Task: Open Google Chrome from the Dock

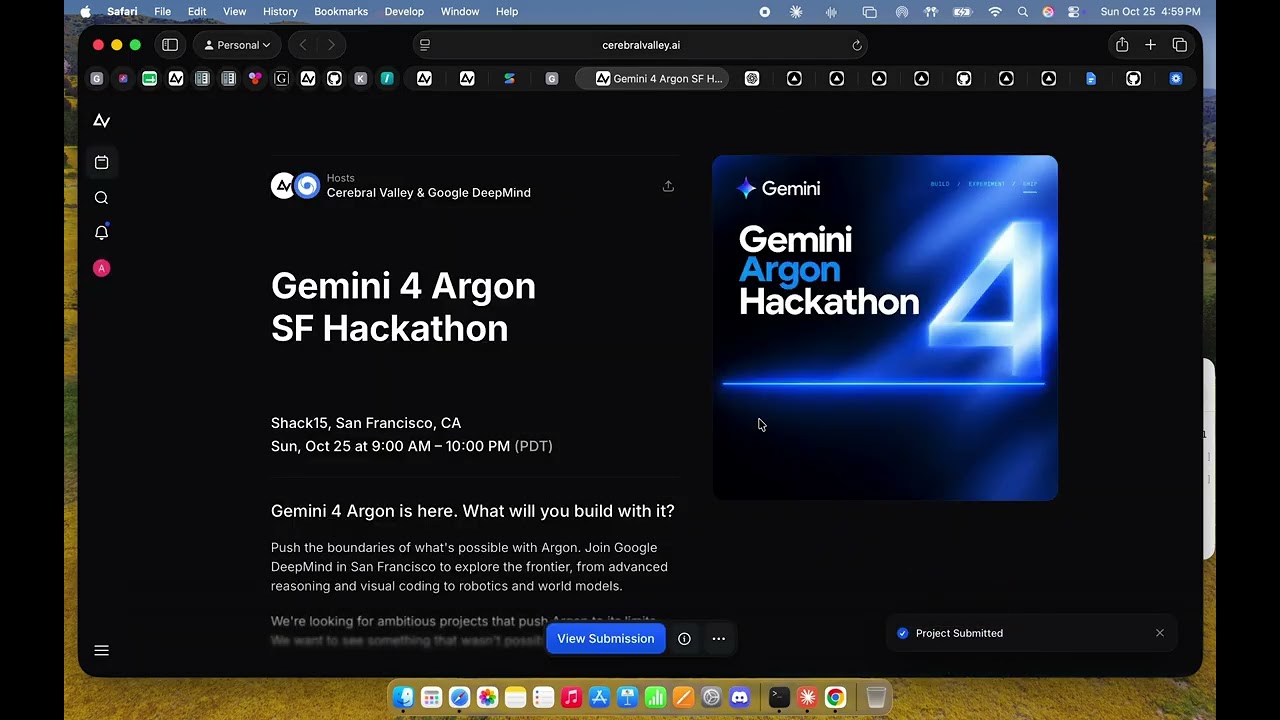Action: 835,697
